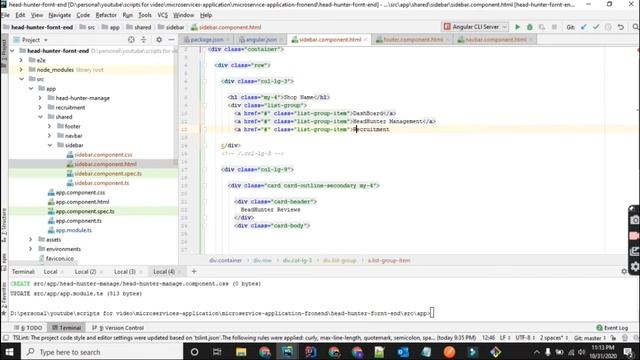
Task: Open terminal panel settings gear
Action: 624,271
